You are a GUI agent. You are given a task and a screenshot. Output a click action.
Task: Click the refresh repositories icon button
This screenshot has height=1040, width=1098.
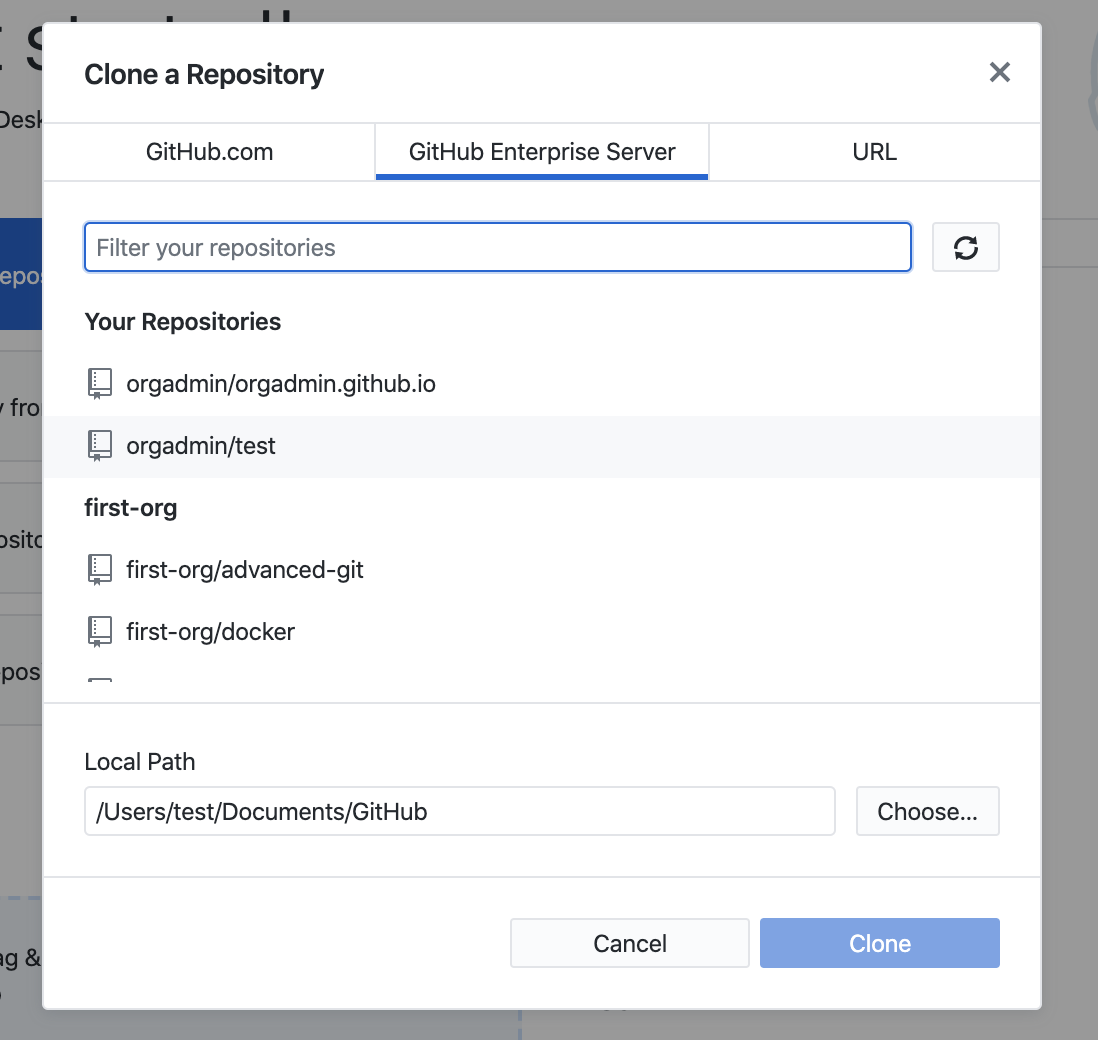[x=965, y=248]
